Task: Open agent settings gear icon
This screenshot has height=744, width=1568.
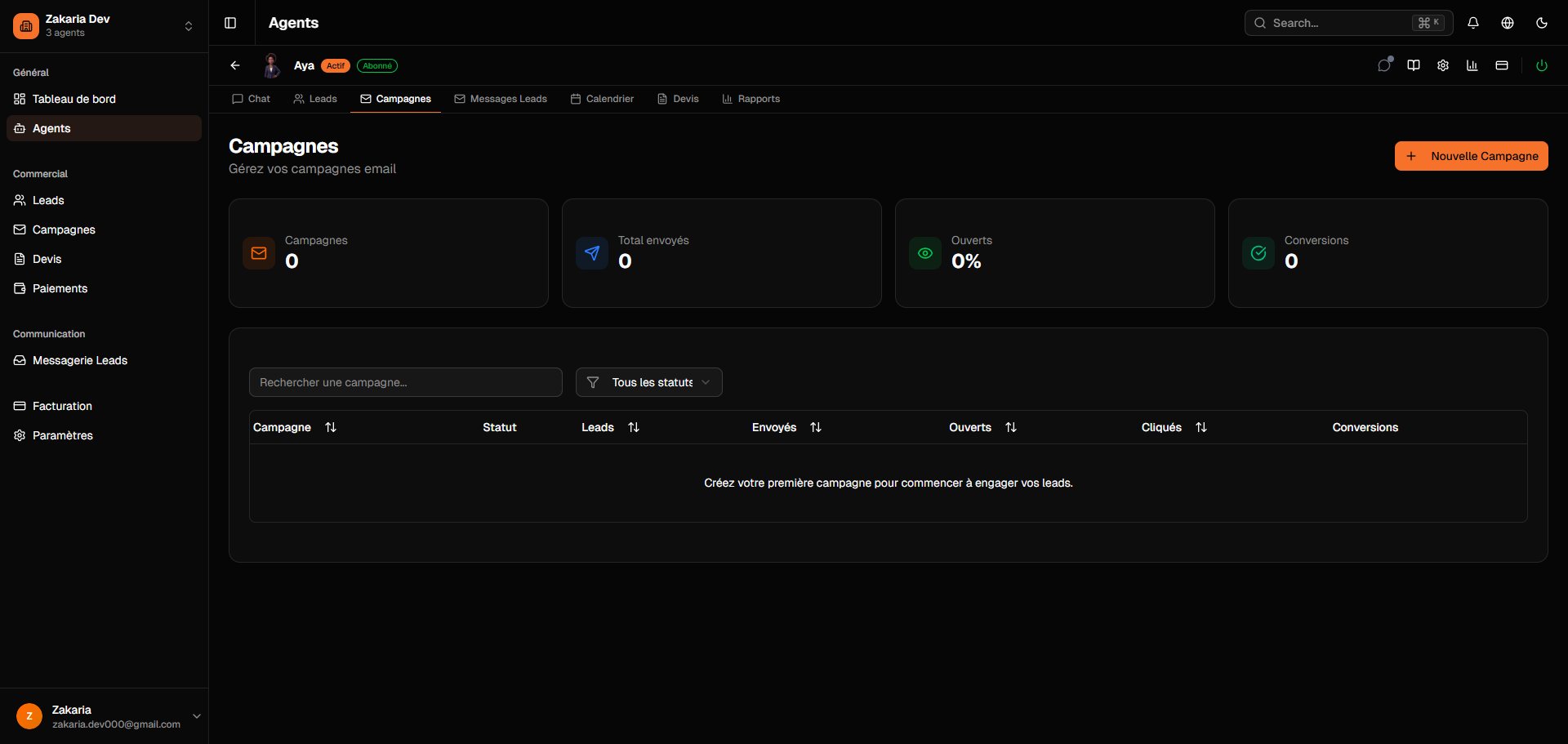Action: (1443, 65)
